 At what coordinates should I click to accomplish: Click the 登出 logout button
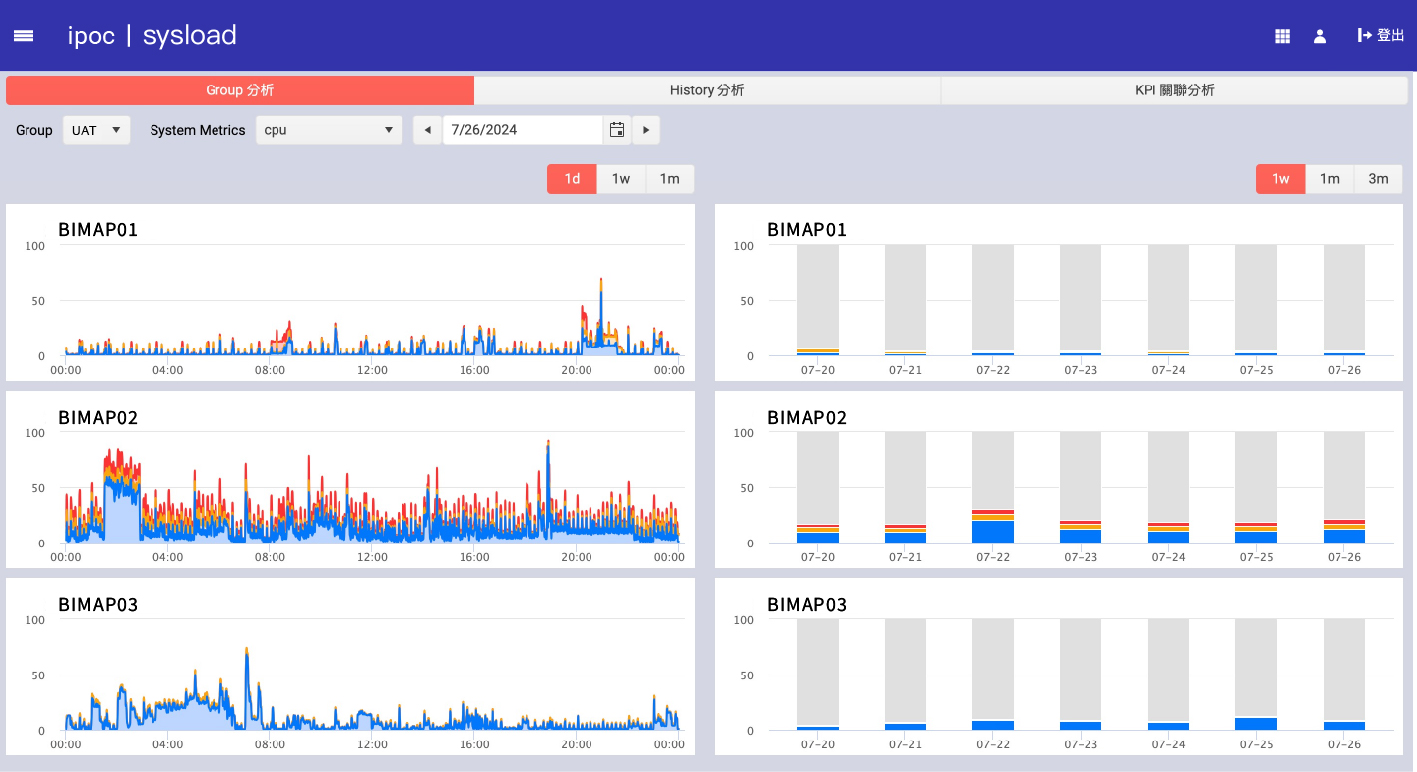(x=1381, y=36)
